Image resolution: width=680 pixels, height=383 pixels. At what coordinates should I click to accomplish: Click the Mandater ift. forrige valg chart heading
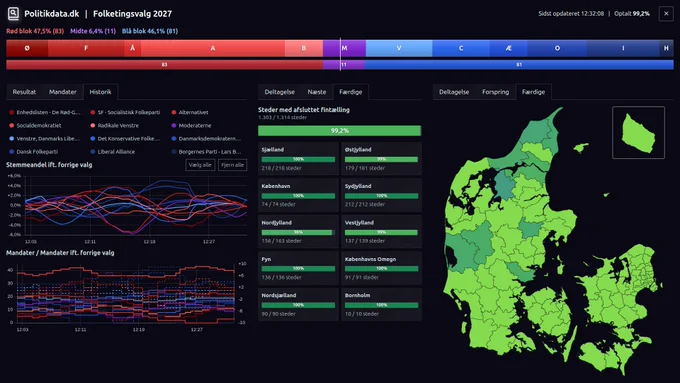point(60,253)
